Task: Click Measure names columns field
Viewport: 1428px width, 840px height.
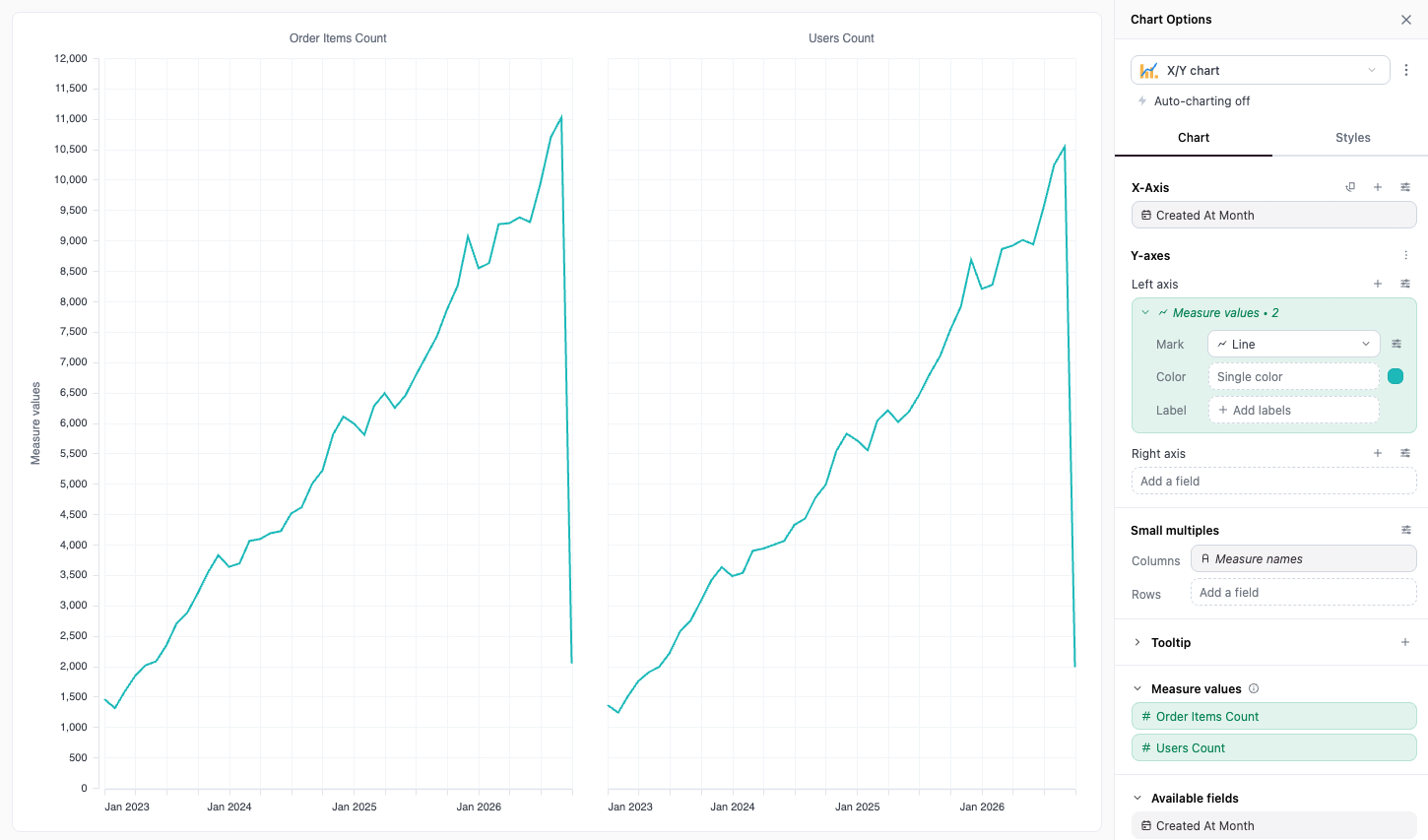Action: pyautogui.click(x=1304, y=558)
